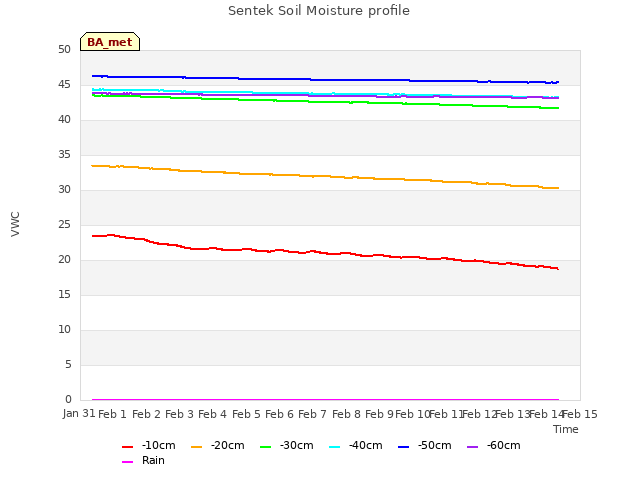Click the Feb 8 x-axis tick label
The width and height of the screenshot is (640, 480).
click(346, 414)
